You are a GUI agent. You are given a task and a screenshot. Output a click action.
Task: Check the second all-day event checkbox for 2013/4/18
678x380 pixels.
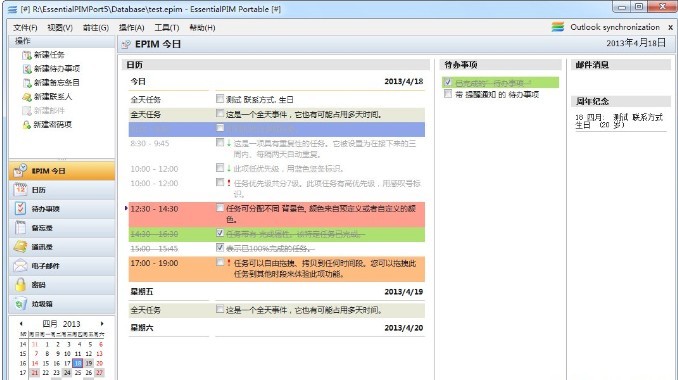pos(220,114)
